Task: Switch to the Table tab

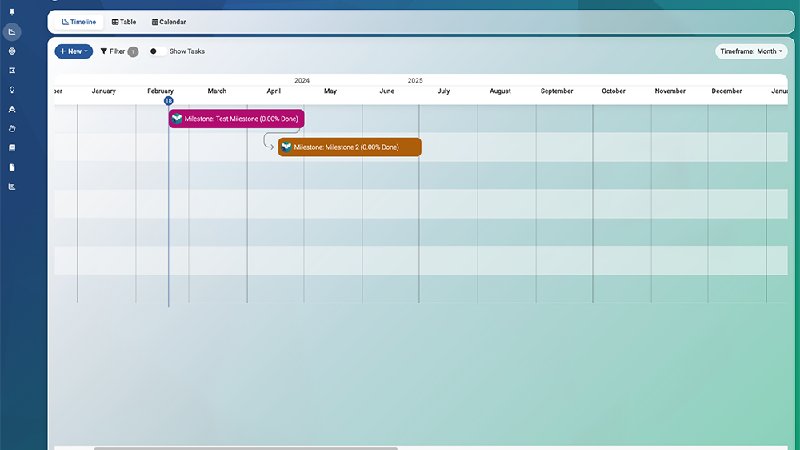Action: click(x=124, y=22)
